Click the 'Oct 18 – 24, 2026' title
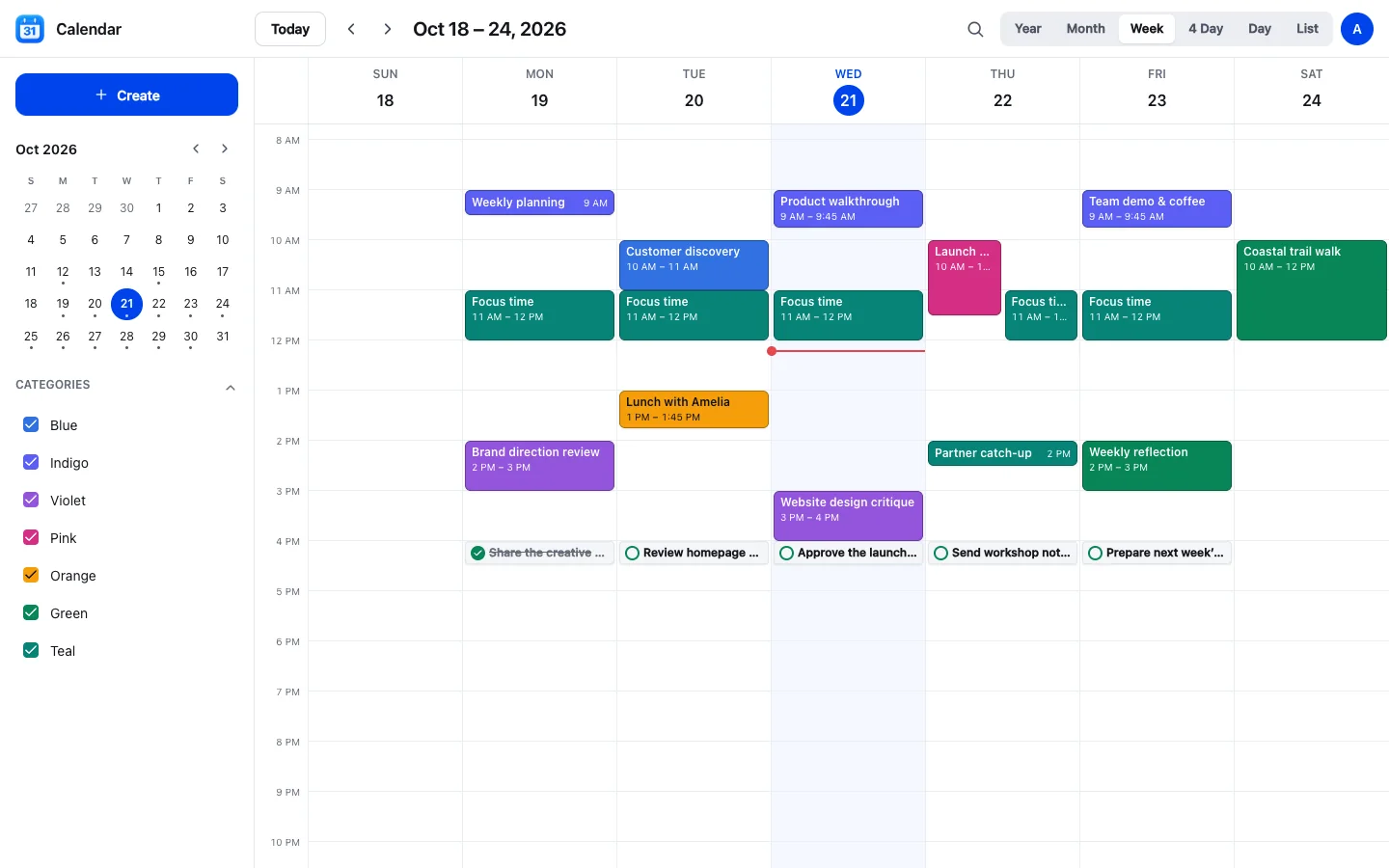Screen dimensions: 1389x868 pyautogui.click(x=489, y=29)
